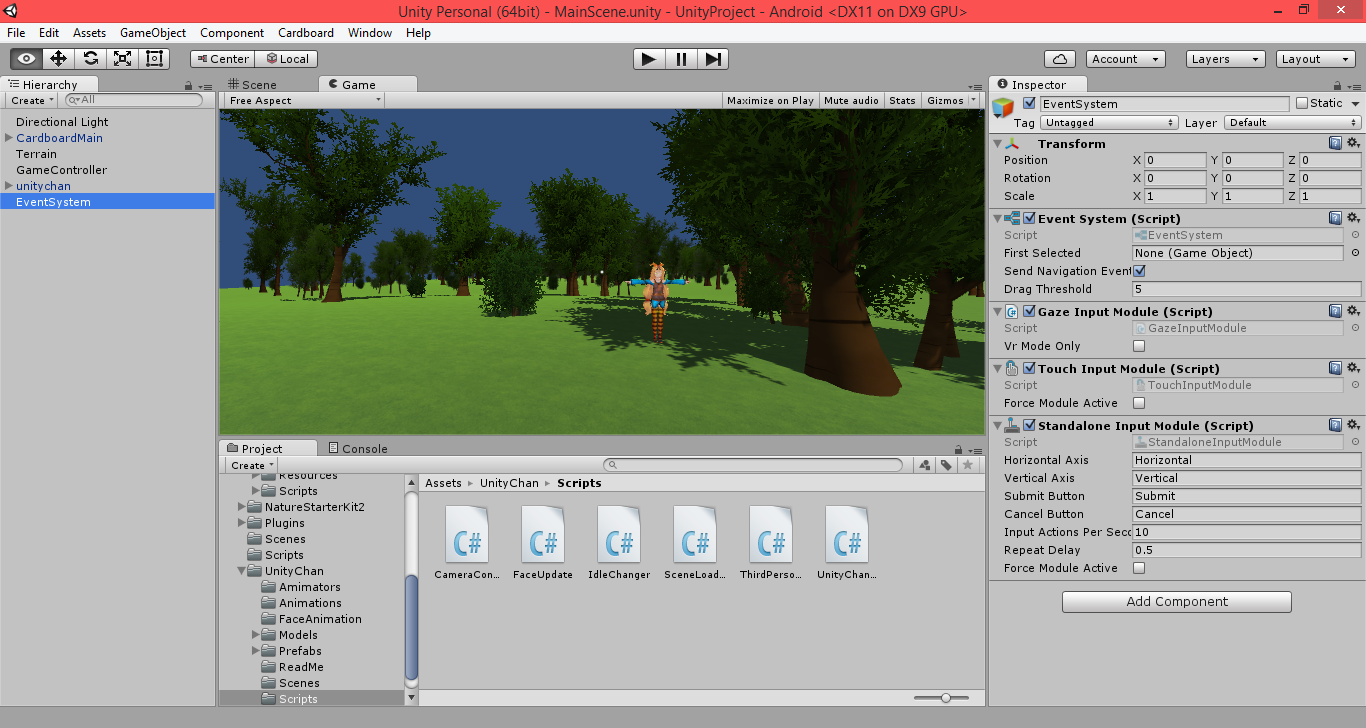Toggle the Static checkbox
The image size is (1366, 728).
(1301, 103)
